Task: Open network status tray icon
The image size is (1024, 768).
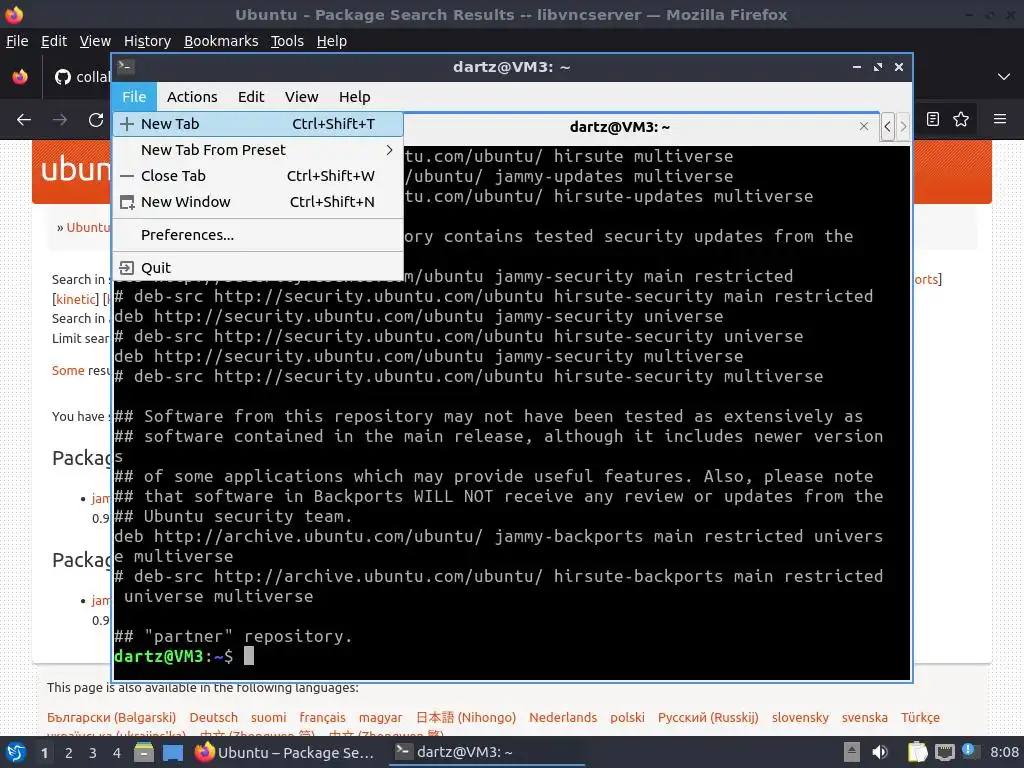Action: 944,752
